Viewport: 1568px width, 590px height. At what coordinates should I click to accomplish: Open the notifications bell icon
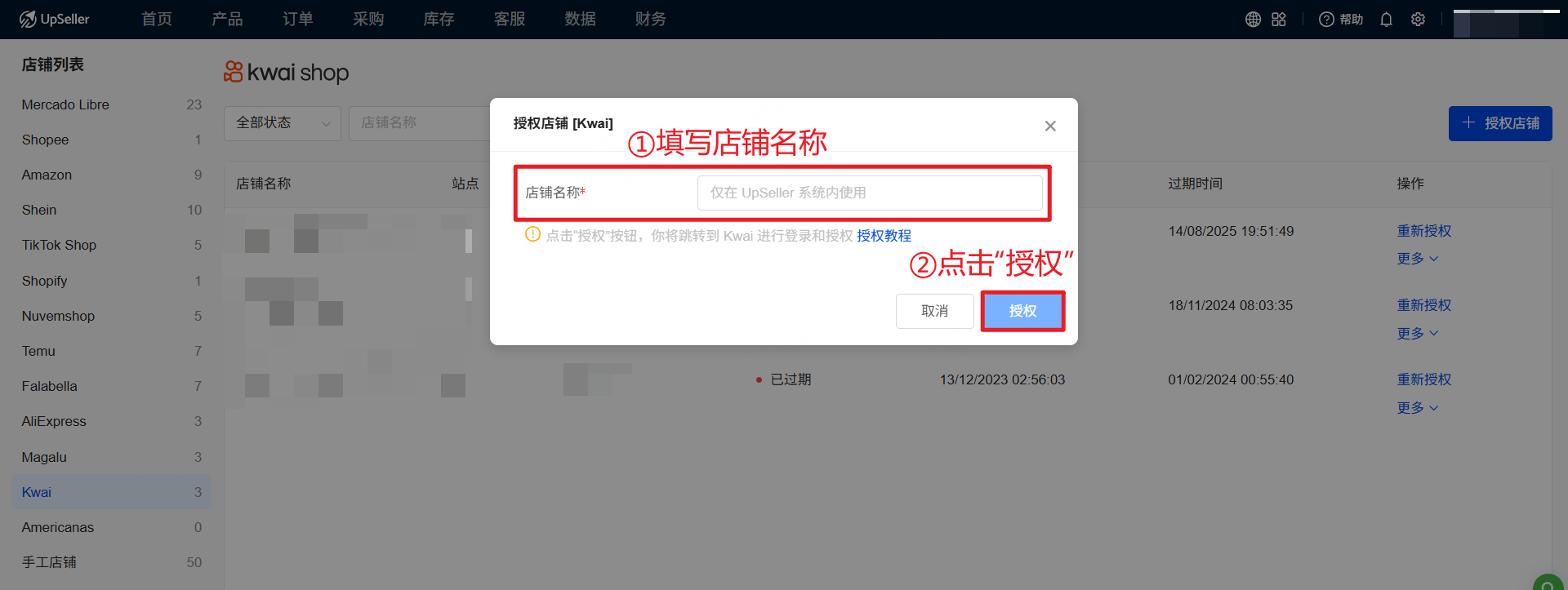pyautogui.click(x=1386, y=19)
